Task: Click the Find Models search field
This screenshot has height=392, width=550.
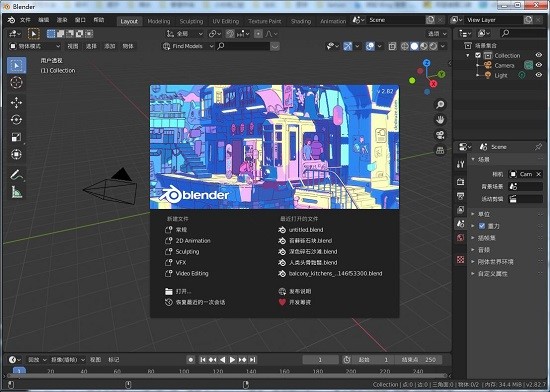Action: tap(244, 46)
